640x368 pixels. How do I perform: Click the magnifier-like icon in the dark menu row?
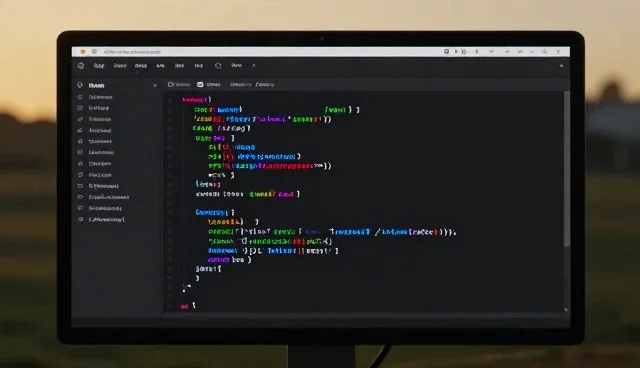tap(218, 66)
